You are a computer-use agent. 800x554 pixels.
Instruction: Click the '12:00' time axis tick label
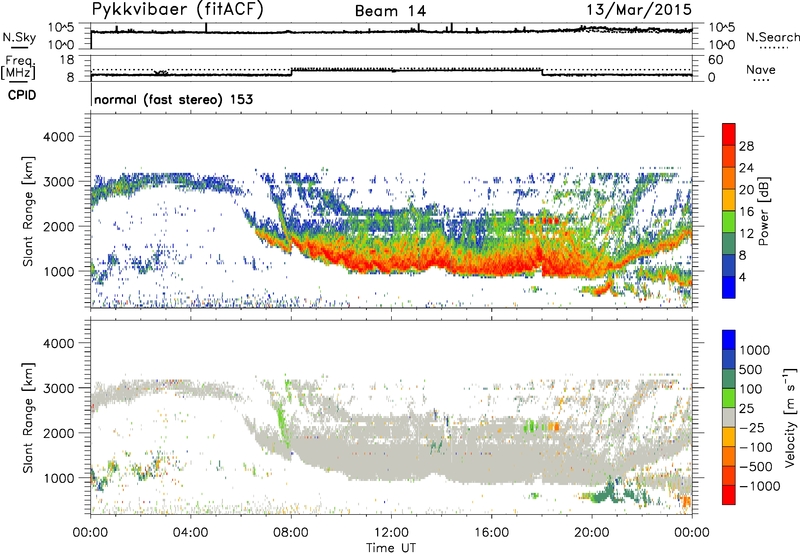point(391,533)
